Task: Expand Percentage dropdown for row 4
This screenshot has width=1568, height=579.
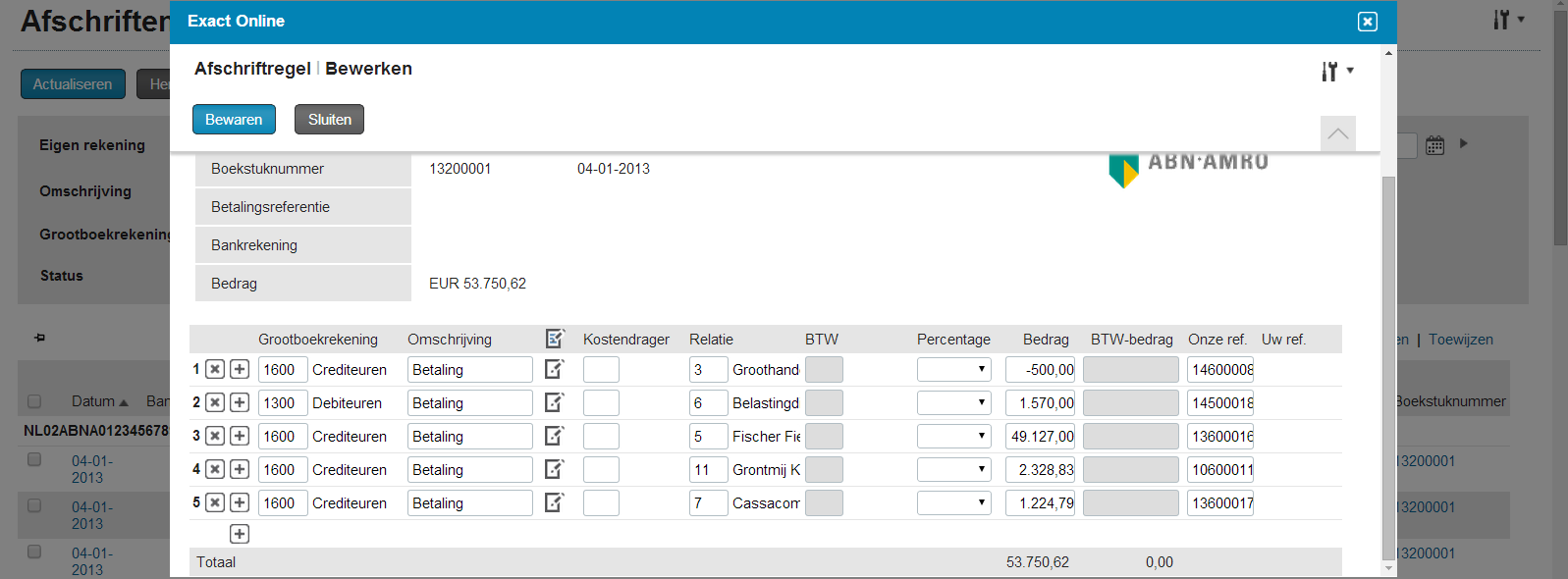Action: tap(953, 469)
